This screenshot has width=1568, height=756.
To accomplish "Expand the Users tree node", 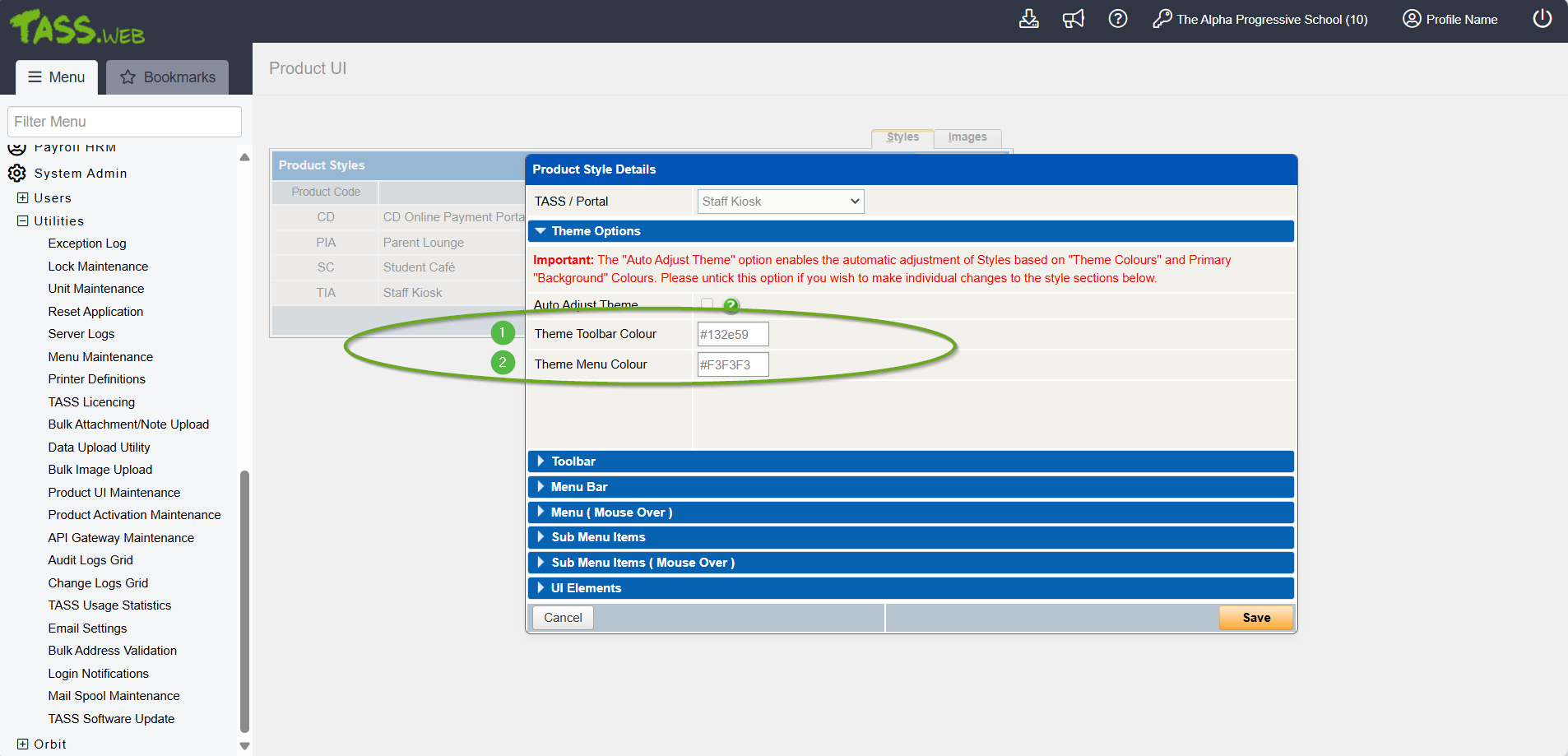I will point(23,198).
